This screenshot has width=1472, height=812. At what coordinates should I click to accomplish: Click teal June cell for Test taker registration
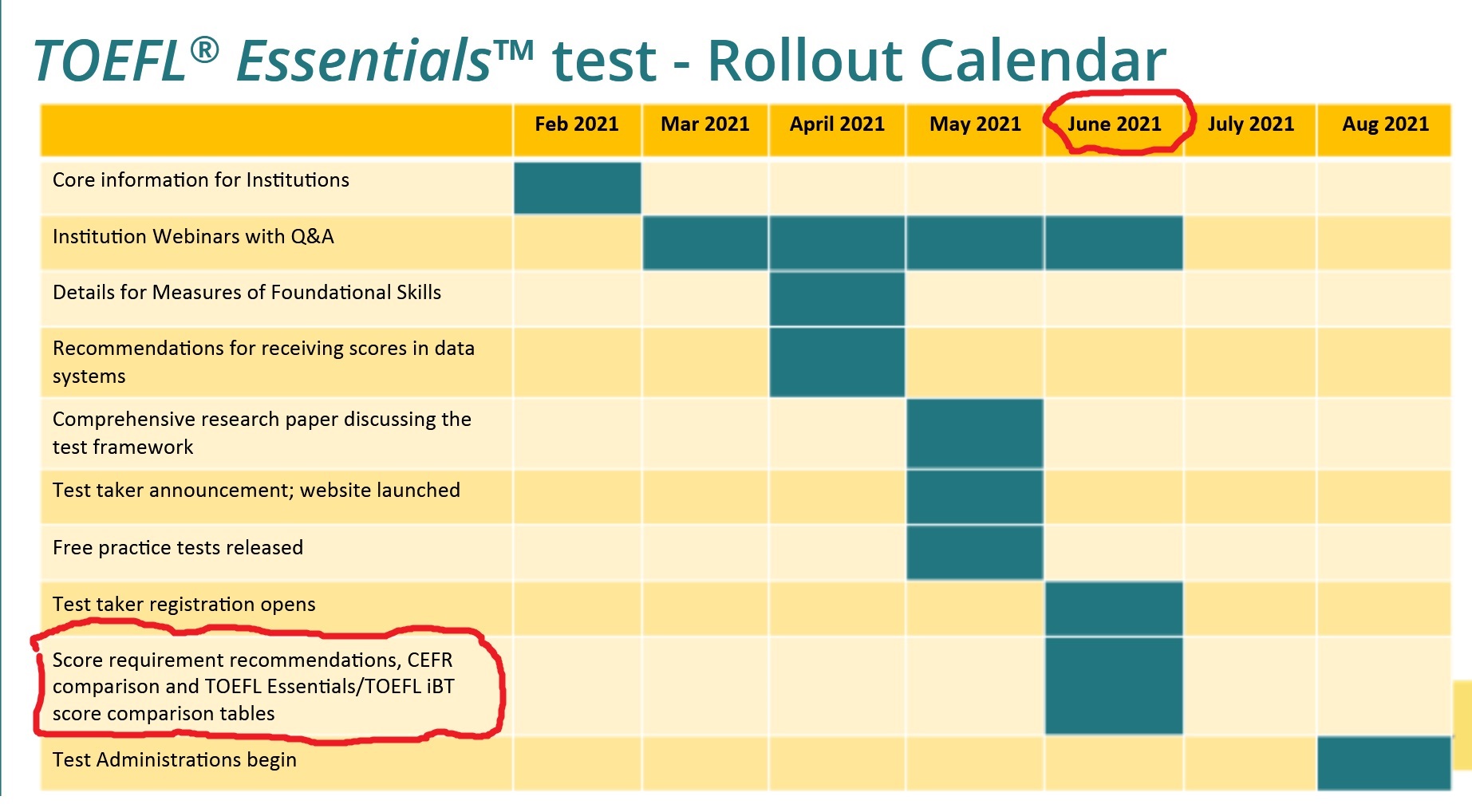click(1114, 609)
